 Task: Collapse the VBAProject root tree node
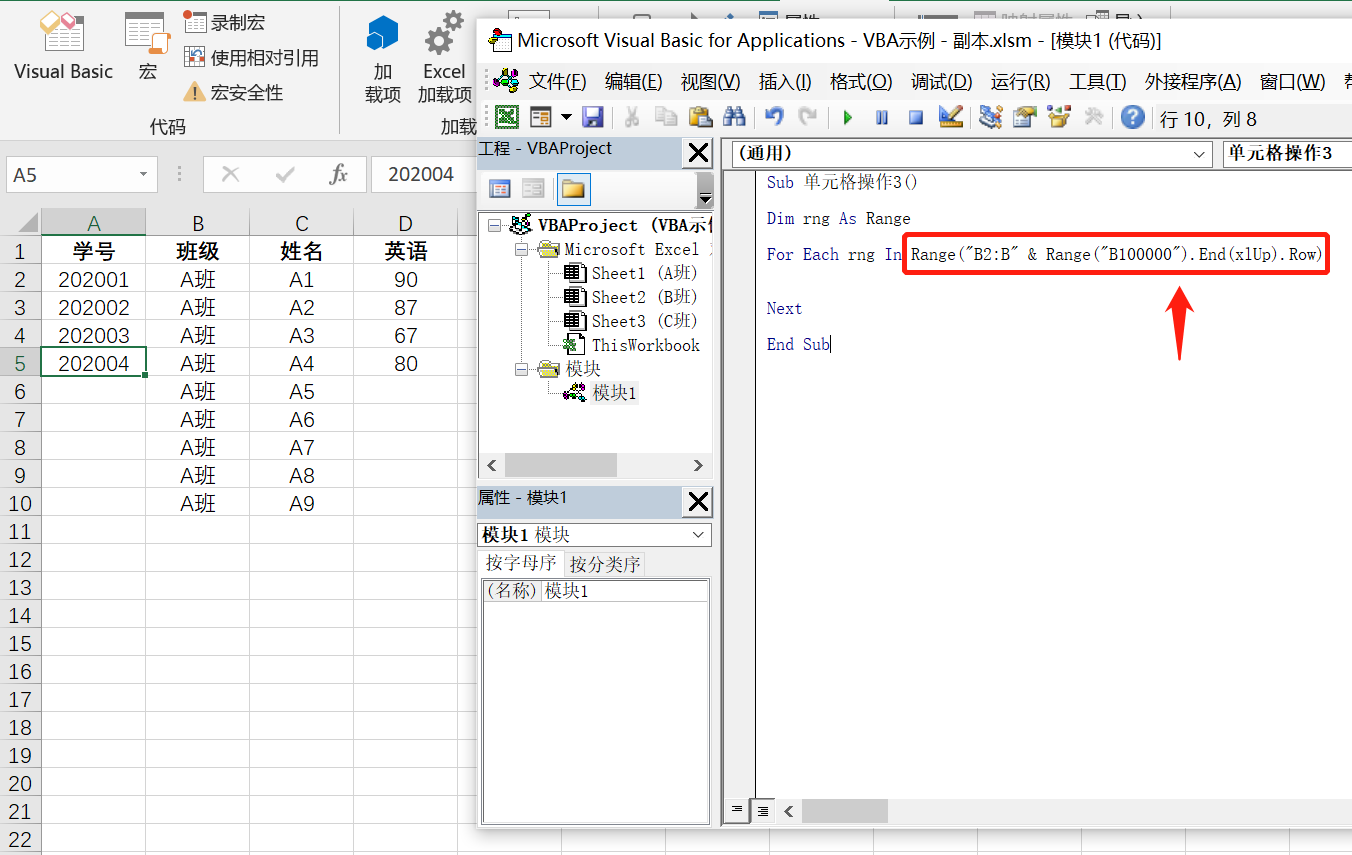click(495, 225)
